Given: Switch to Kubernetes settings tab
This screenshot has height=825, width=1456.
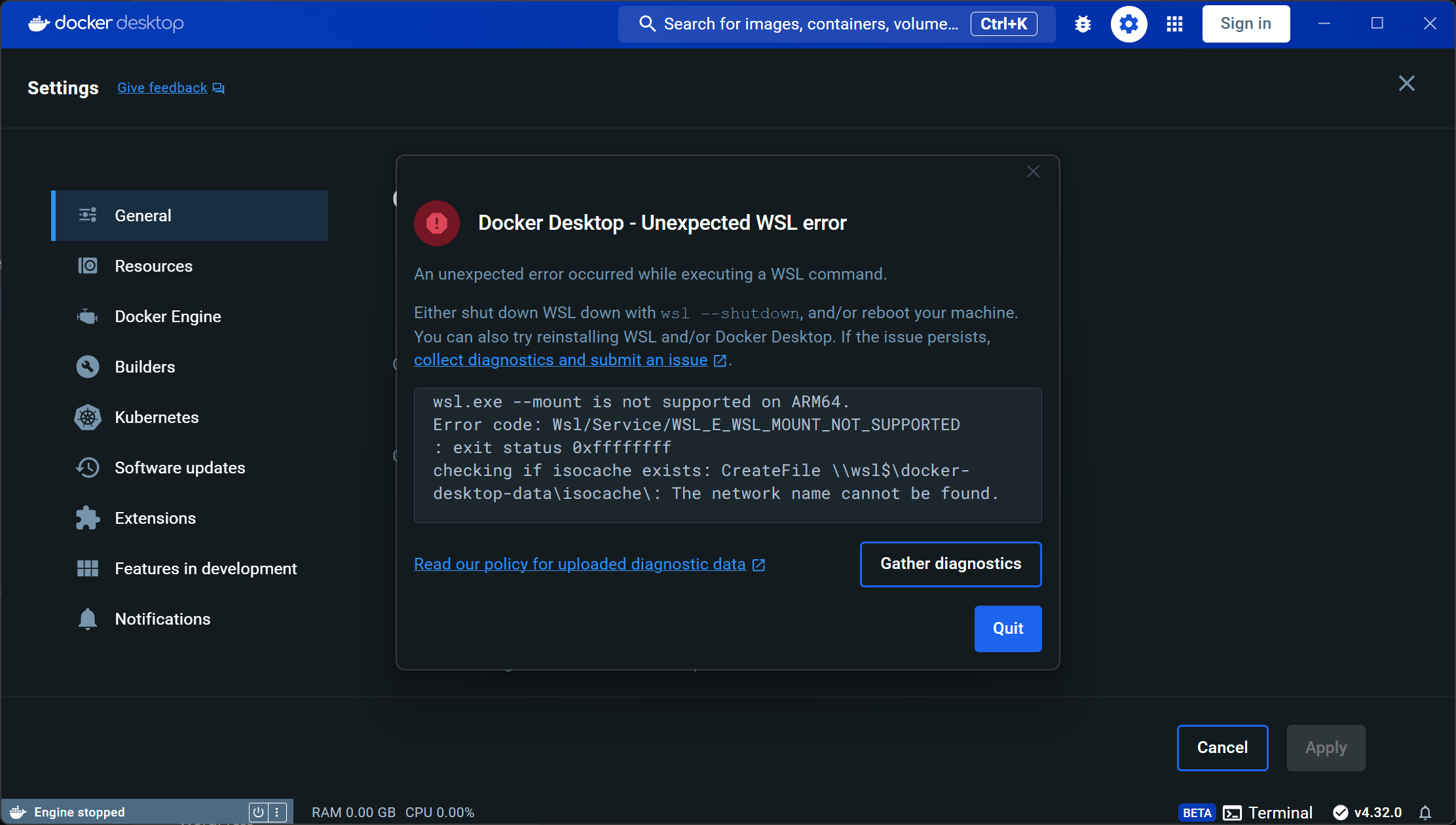Looking at the screenshot, I should [x=157, y=418].
